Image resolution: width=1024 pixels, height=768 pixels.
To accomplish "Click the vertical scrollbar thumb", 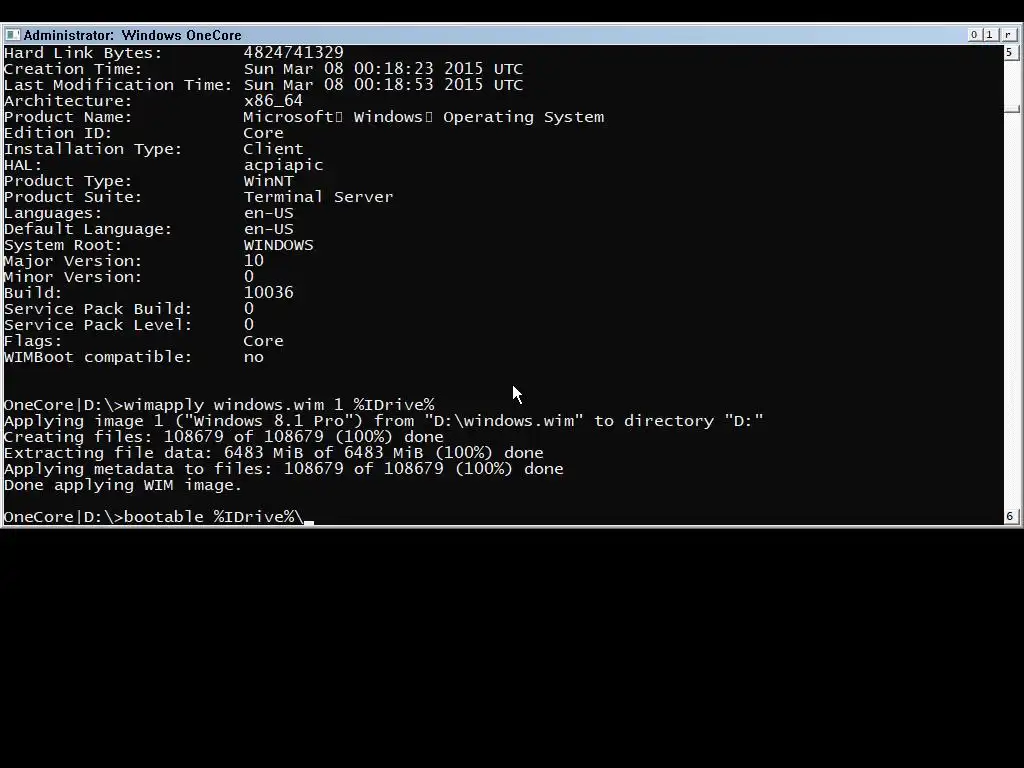I will point(1011,109).
